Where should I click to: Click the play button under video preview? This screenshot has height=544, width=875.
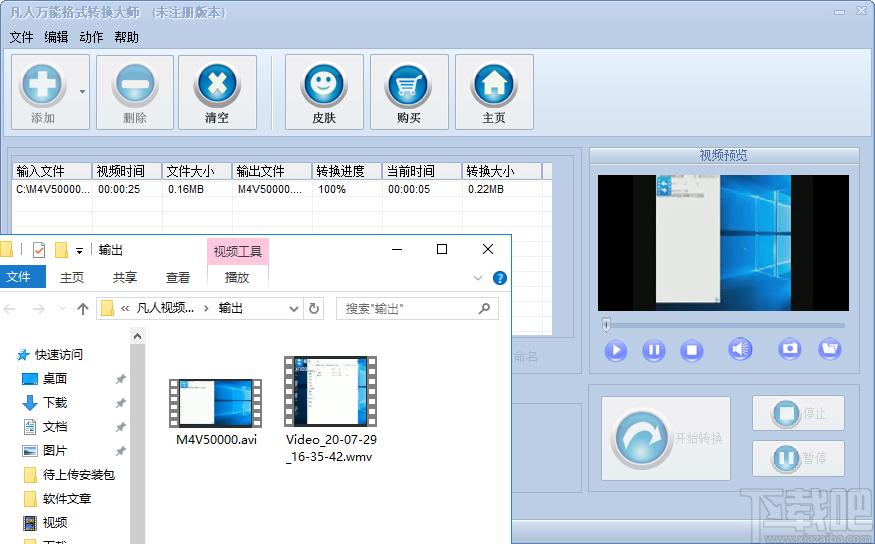point(616,350)
